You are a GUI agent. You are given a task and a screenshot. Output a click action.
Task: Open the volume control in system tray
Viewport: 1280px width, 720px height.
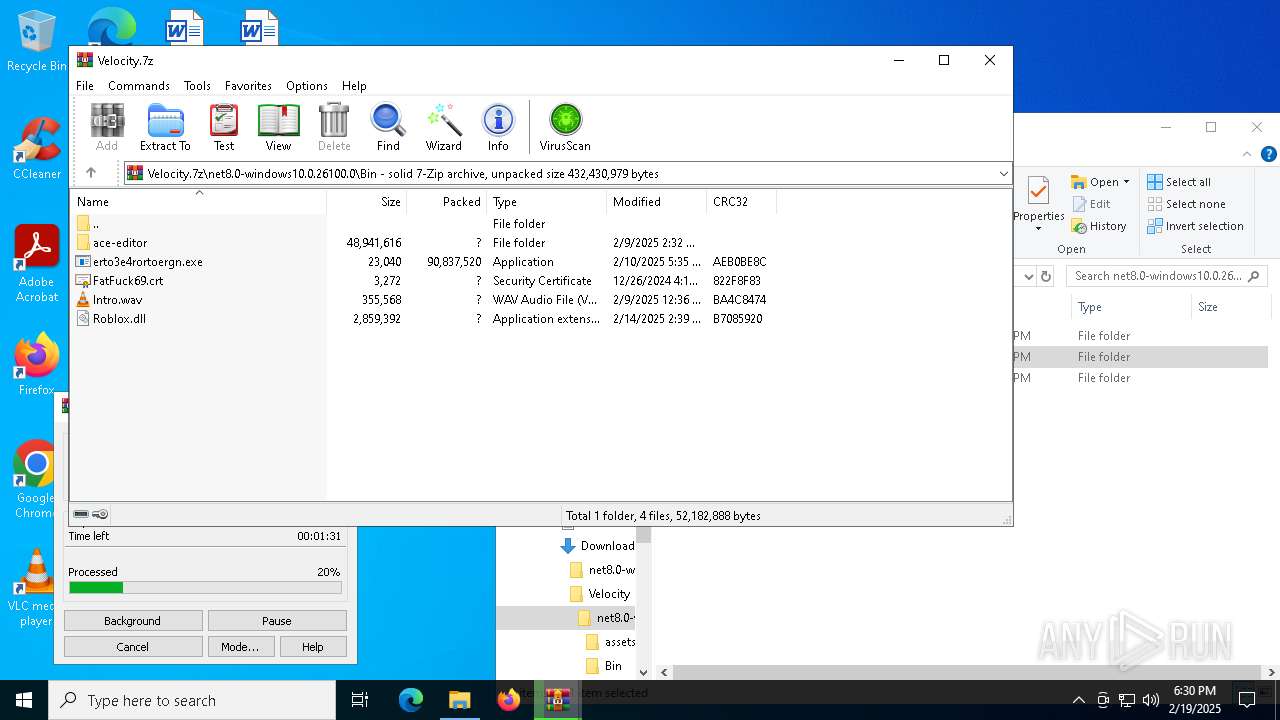point(1151,700)
